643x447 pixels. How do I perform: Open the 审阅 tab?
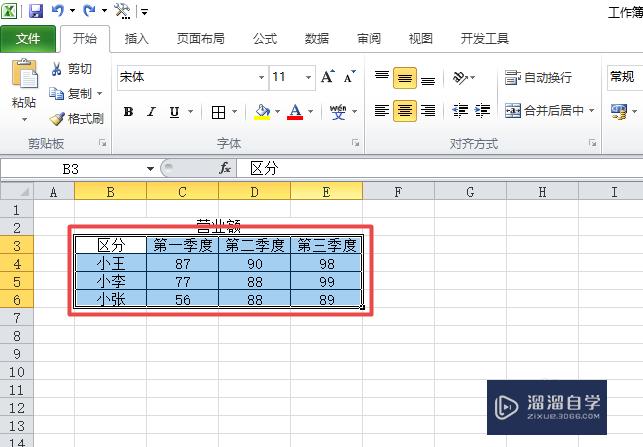[369, 39]
